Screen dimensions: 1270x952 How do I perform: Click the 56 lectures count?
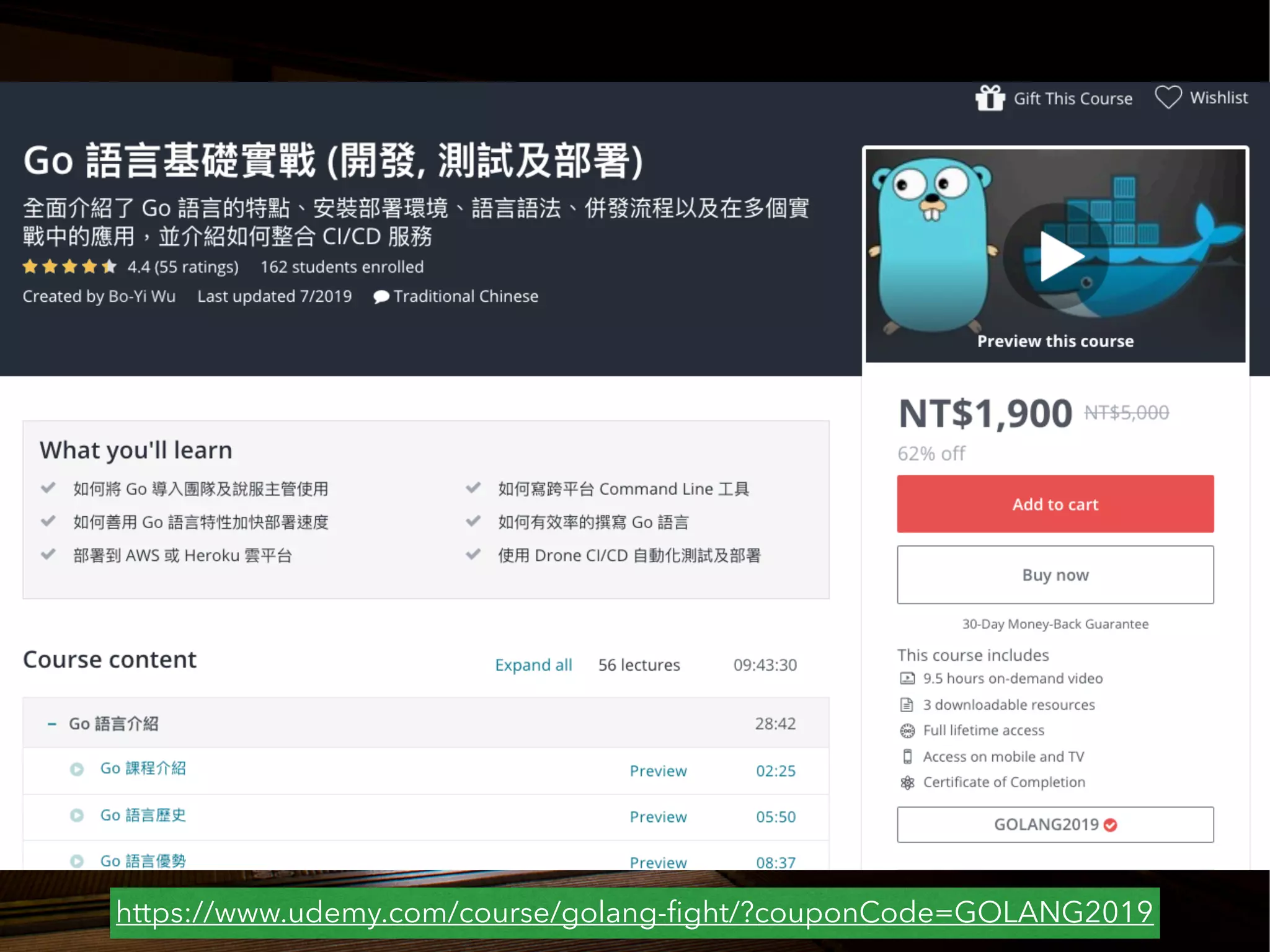[x=639, y=665]
